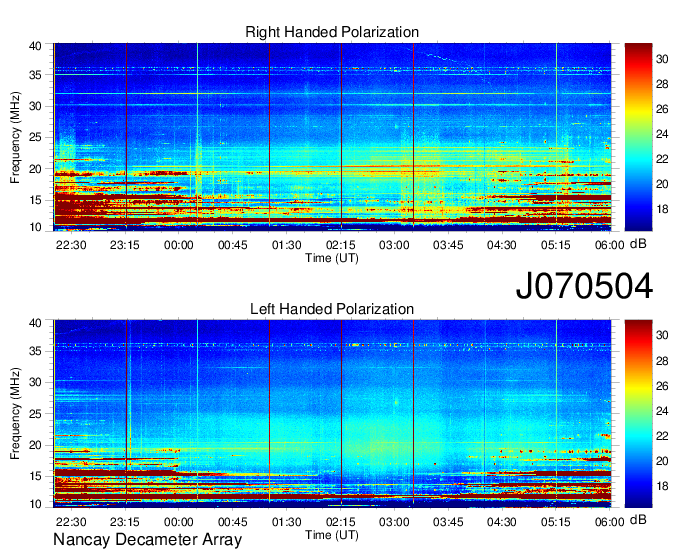The height and width of the screenshot is (552, 680).
Task: Click the "23:15" tick under the Left Handed plot
Action: 125,522
